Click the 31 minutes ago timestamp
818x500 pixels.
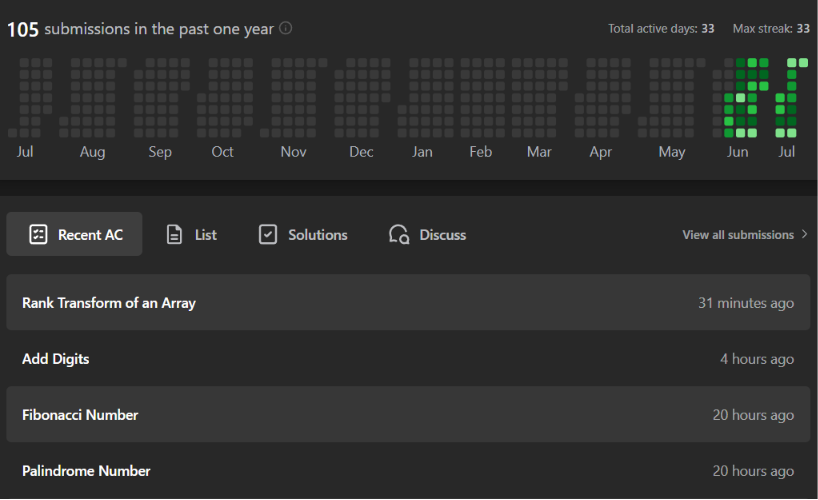coord(746,303)
